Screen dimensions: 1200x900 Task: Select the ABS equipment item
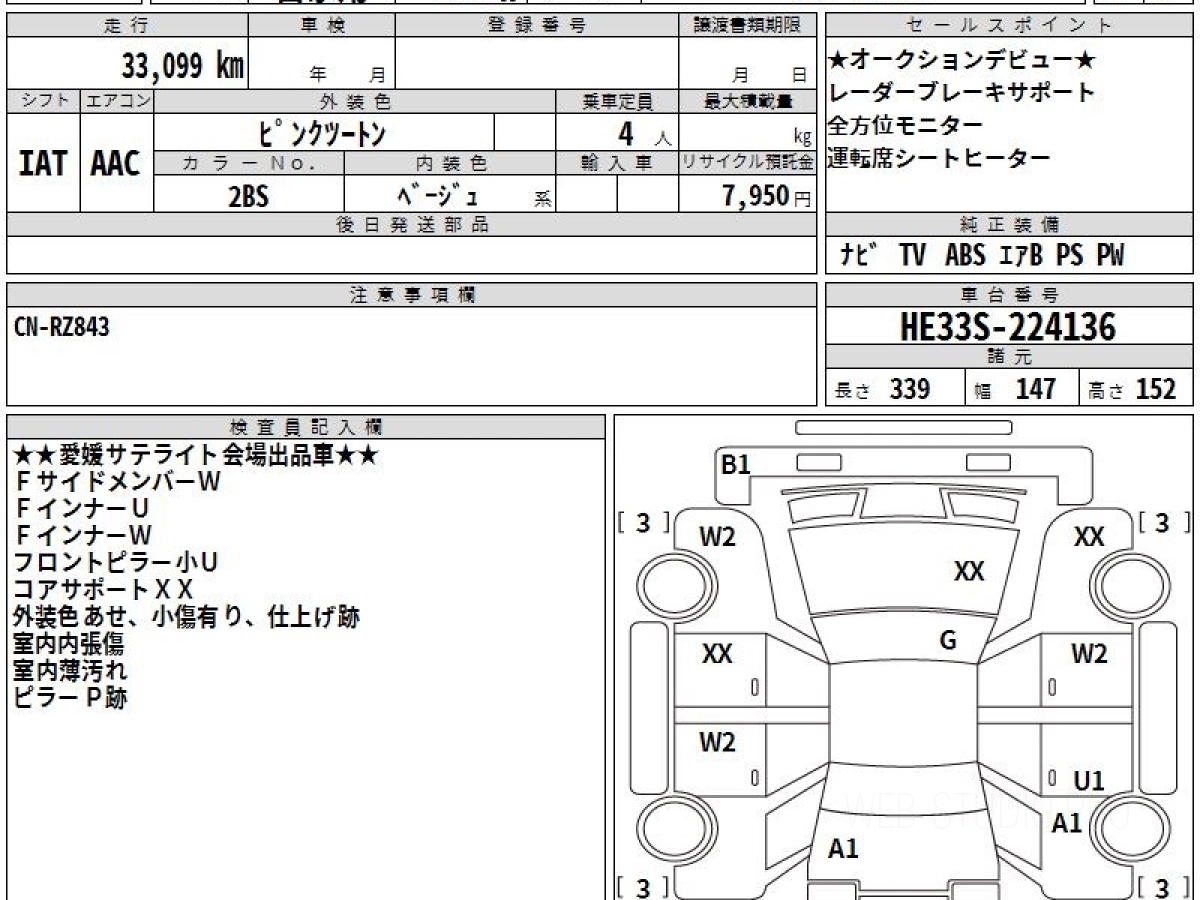tap(965, 256)
